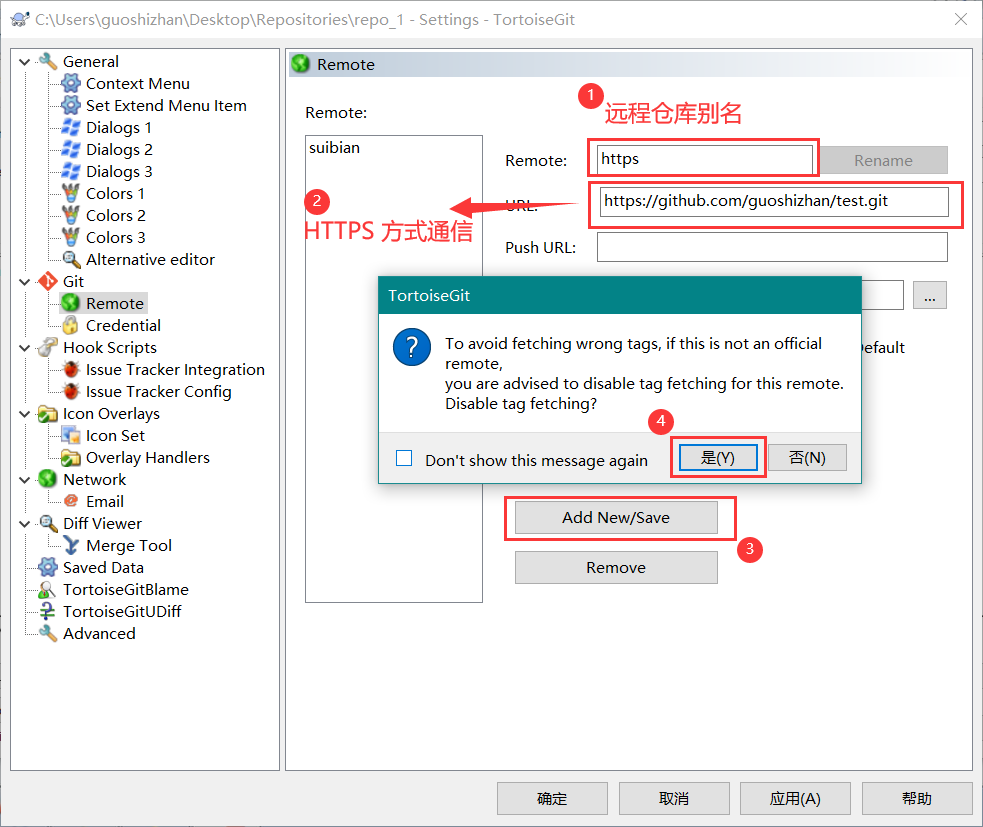Click the Alternative editor magnifier icon

coord(71,259)
